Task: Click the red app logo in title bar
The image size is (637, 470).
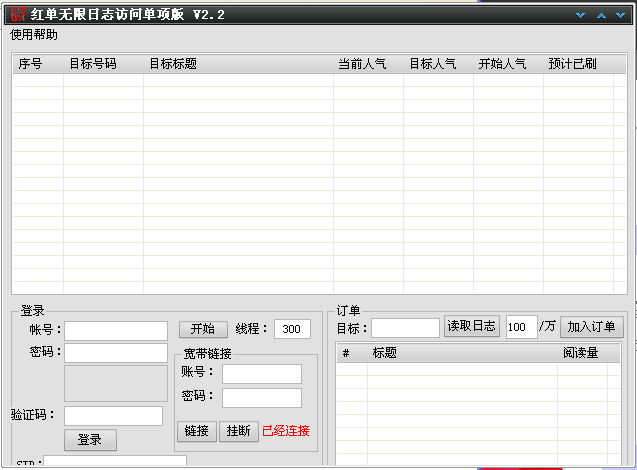Action: (x=18, y=14)
